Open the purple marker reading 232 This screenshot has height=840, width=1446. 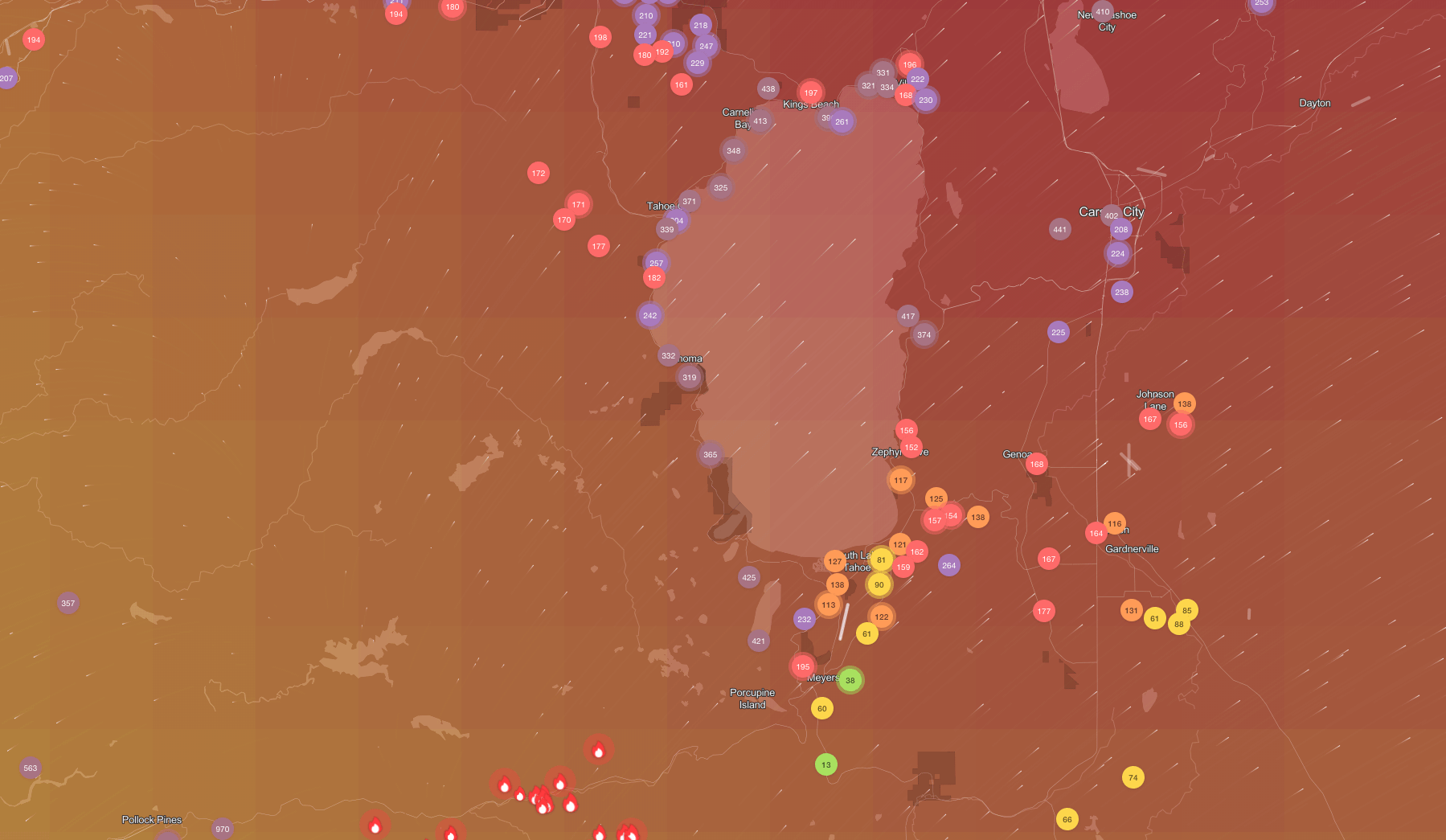coord(805,619)
